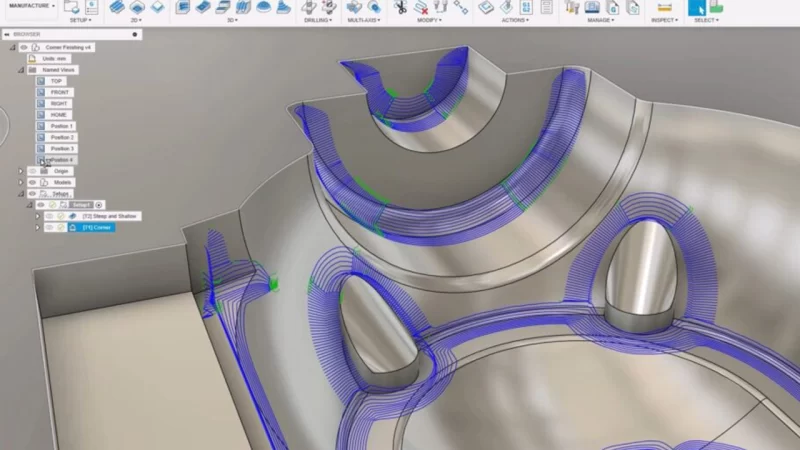Click the Simulate icon in Actions
Viewport: 800px width, 450px height.
[486, 7]
